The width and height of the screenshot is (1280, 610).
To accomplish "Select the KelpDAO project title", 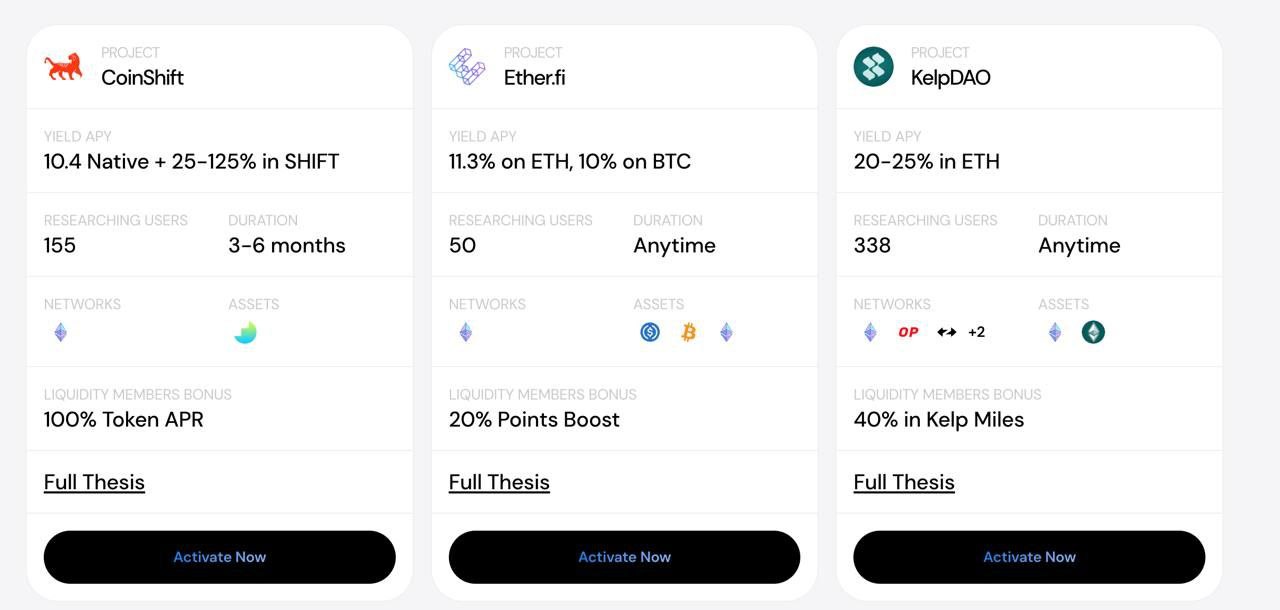I will click(x=950, y=77).
